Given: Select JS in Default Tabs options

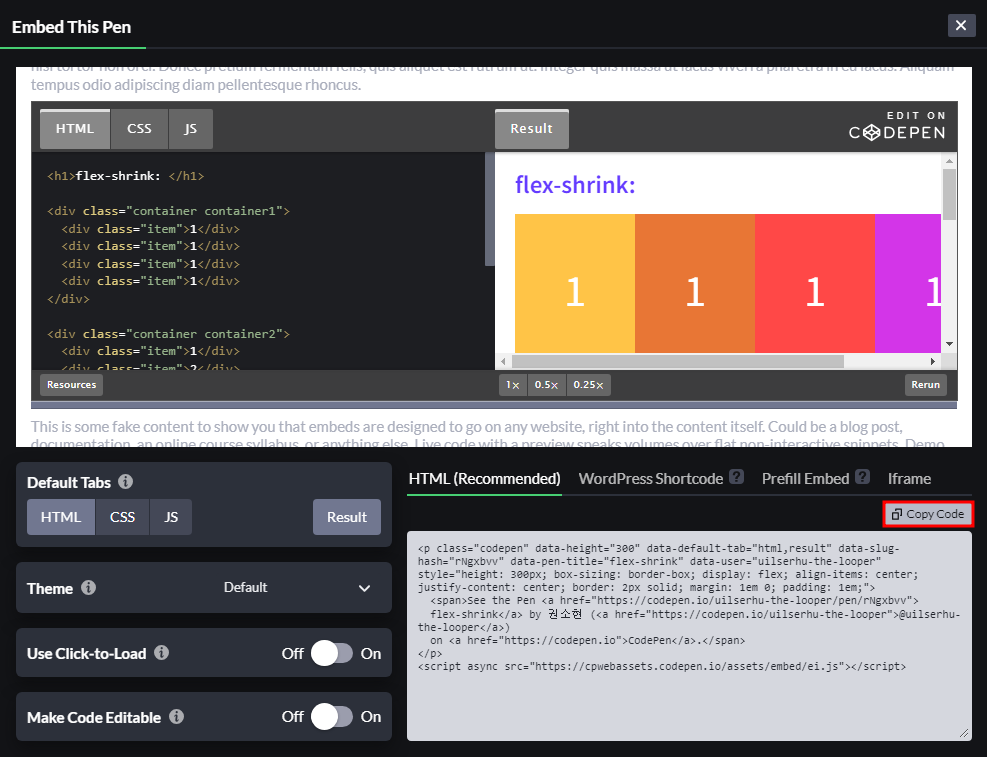Looking at the screenshot, I should pyautogui.click(x=171, y=517).
